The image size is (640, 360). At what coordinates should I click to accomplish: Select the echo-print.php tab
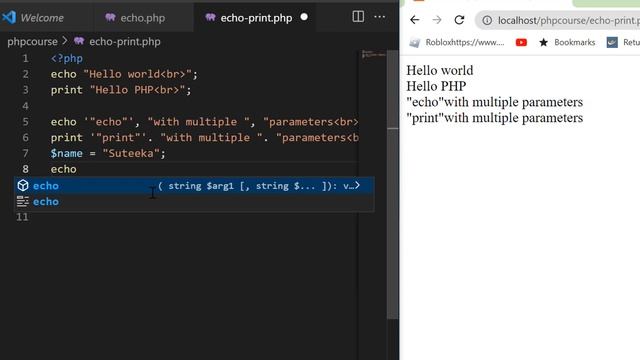pos(256,18)
